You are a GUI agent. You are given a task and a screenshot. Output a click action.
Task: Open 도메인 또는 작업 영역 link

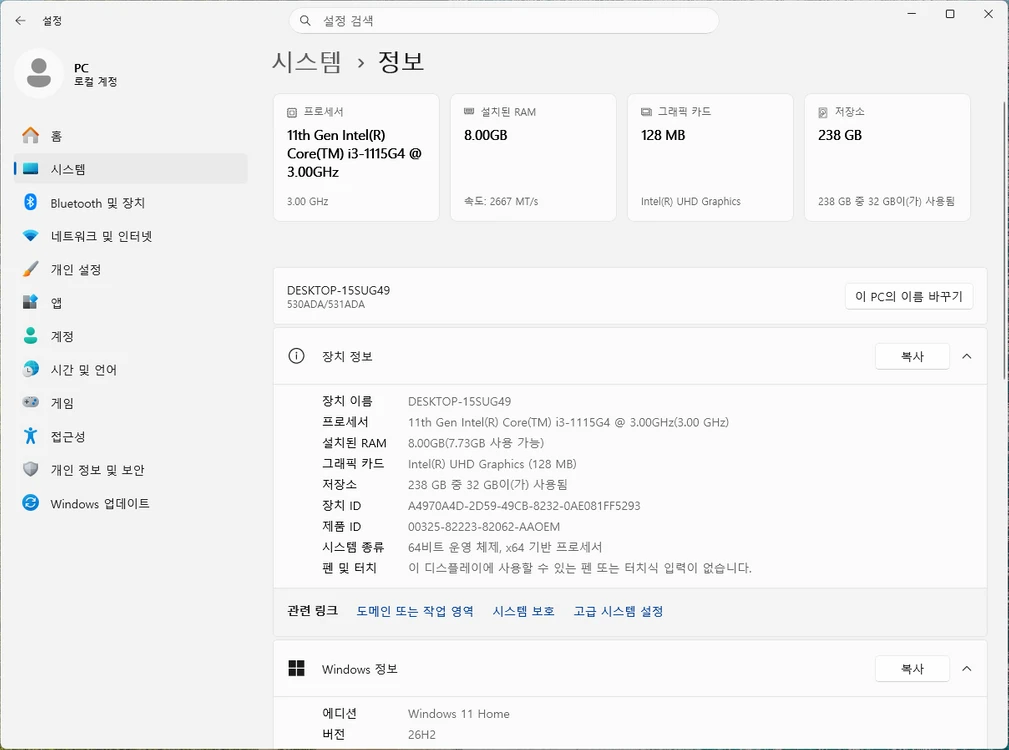point(415,611)
